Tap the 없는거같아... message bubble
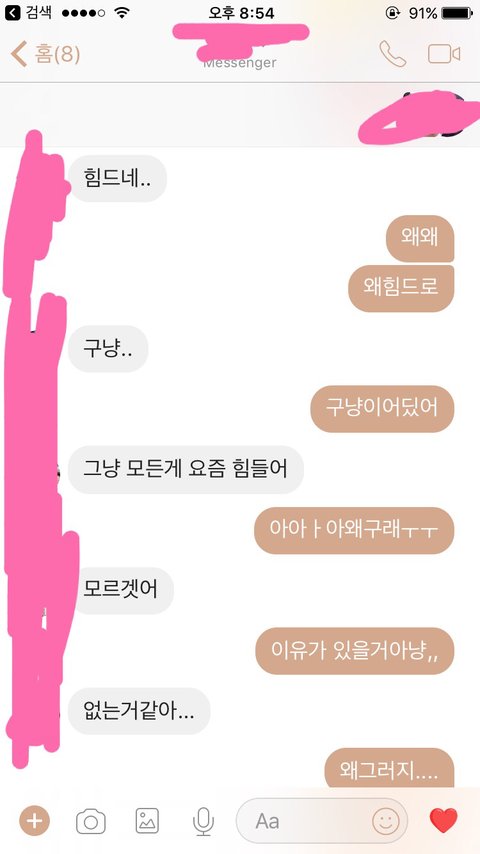 pos(139,711)
